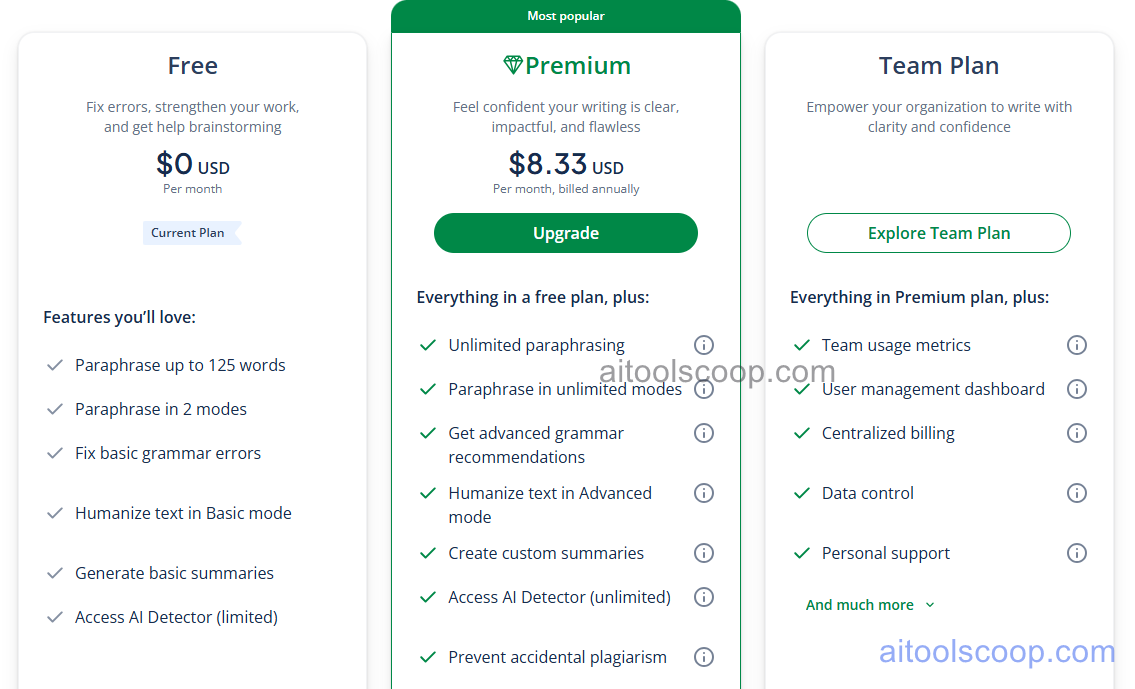The image size is (1135, 689).
Task: Click the info icon beside Prevent accidental plagiarism
Action: pyautogui.click(x=704, y=657)
